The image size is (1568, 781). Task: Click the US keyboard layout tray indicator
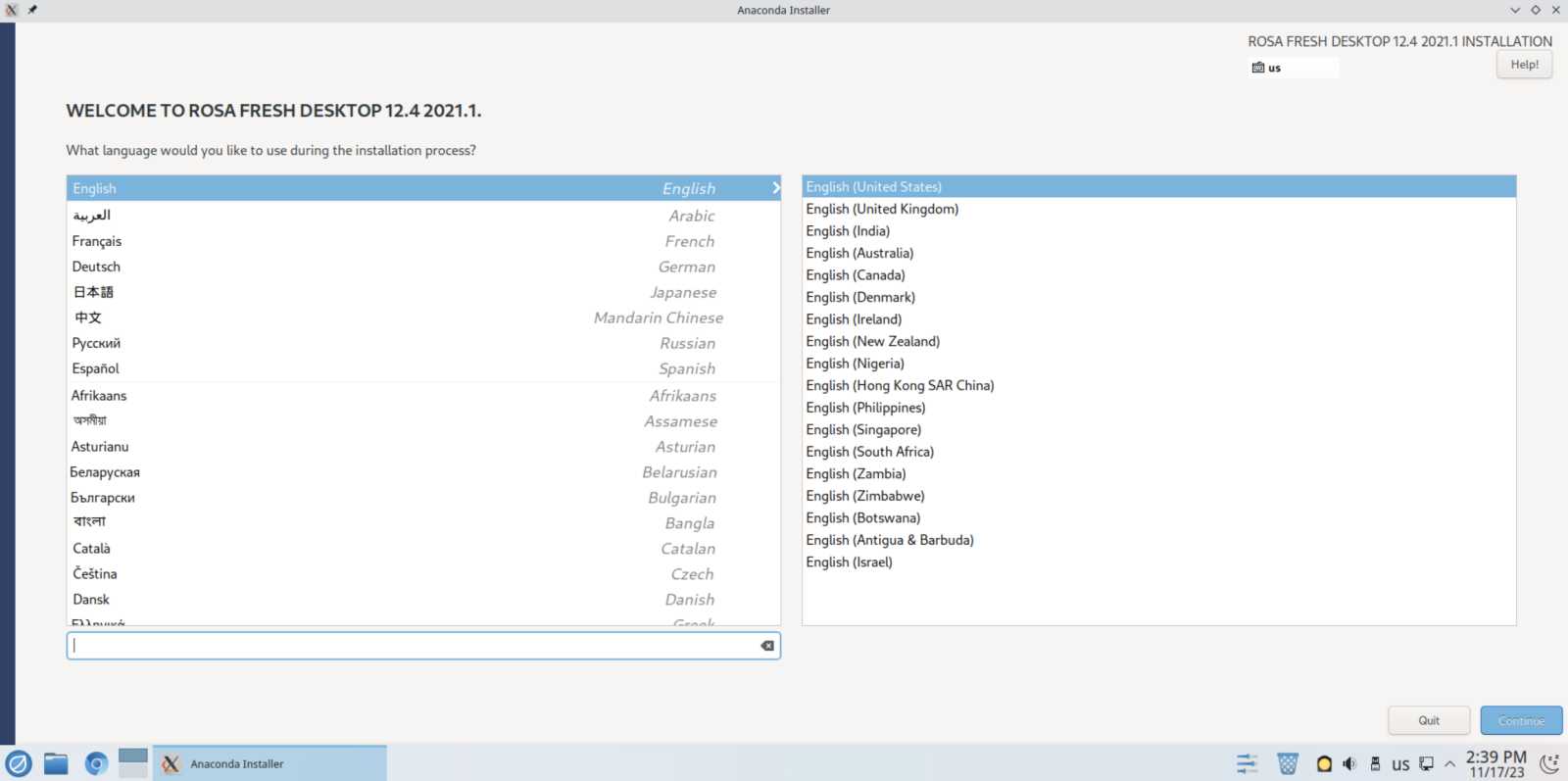tap(1400, 764)
